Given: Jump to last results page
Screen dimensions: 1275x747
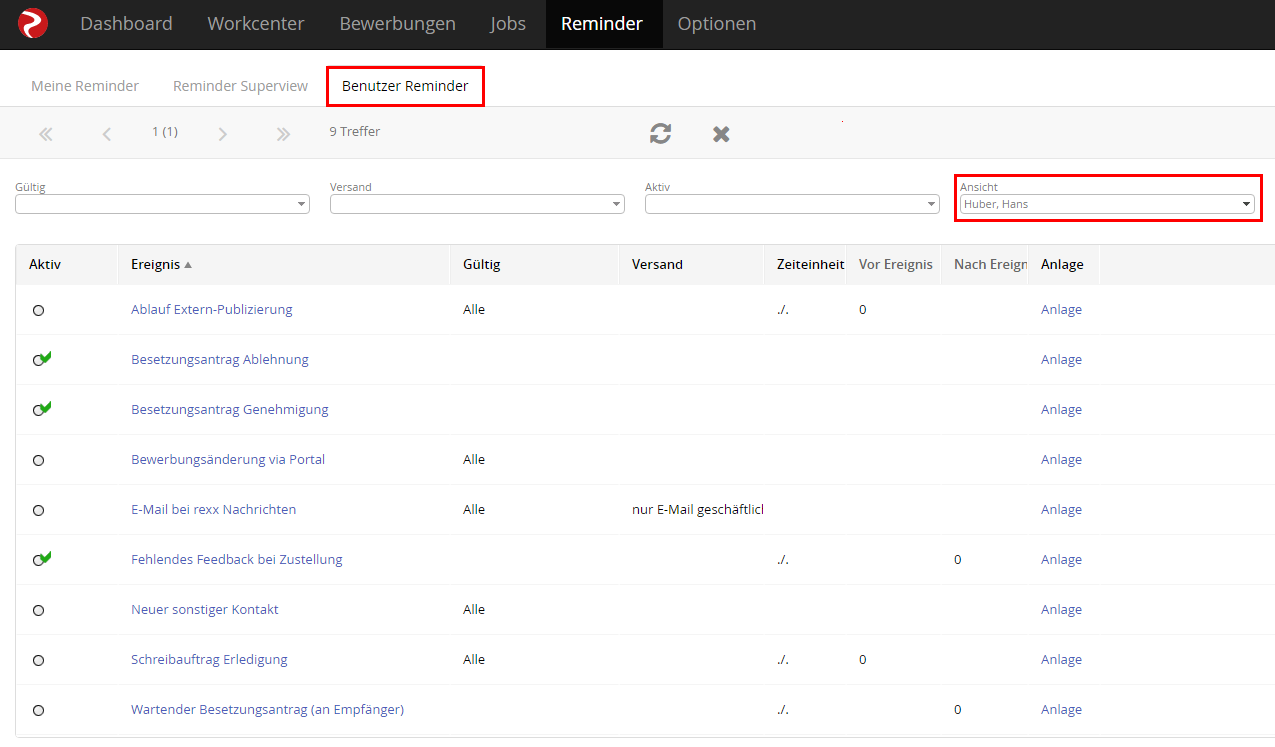Looking at the screenshot, I should pyautogui.click(x=283, y=134).
